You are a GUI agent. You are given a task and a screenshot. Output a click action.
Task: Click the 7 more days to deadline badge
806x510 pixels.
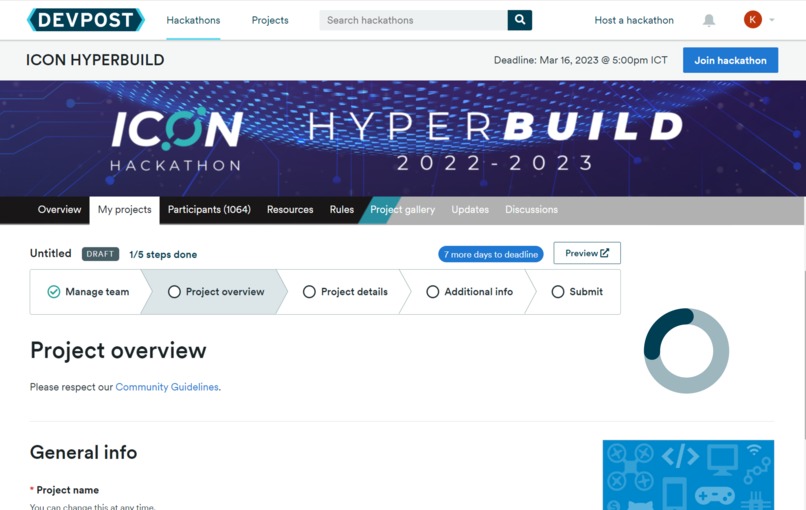(491, 254)
